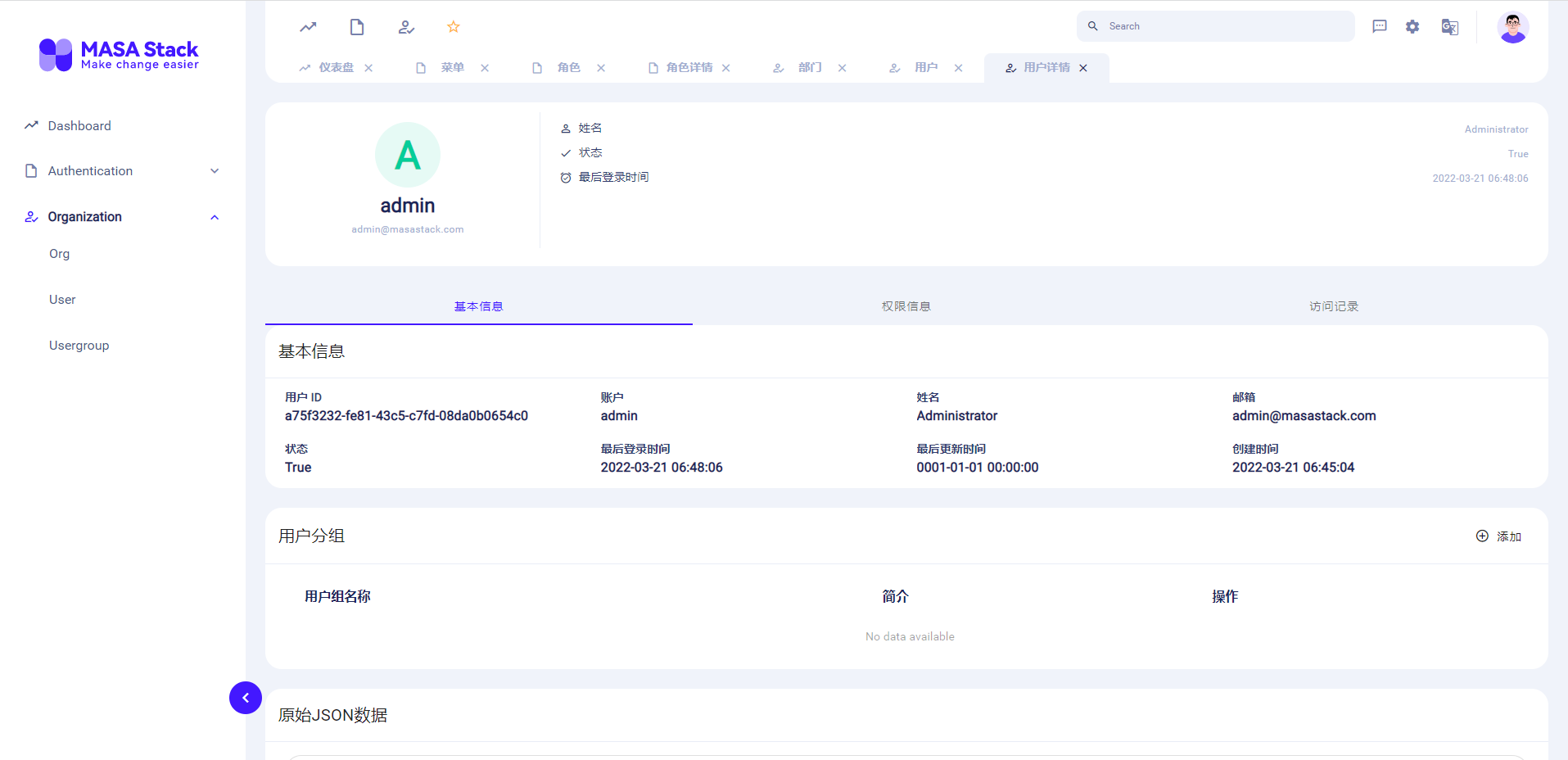This screenshot has height=760, width=1568.
Task: Click the plus circle icon beside 添加
Action: (x=1482, y=536)
